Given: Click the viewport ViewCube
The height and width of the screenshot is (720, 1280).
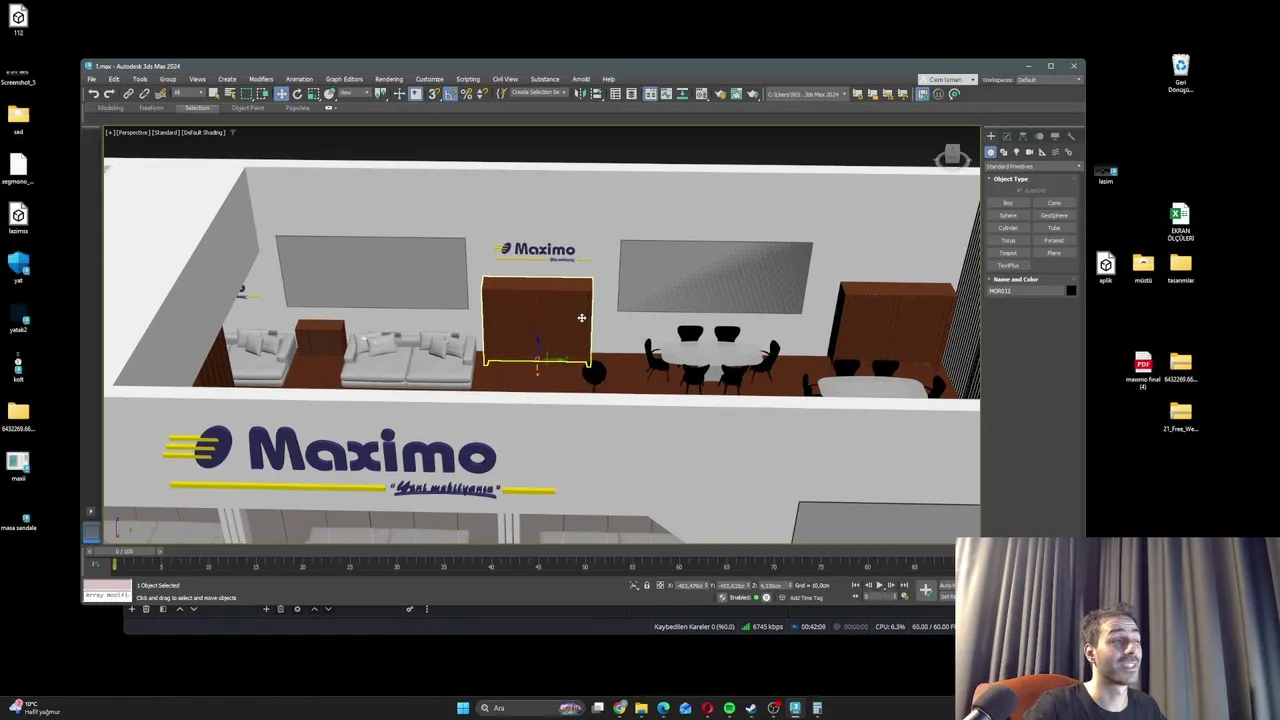Looking at the screenshot, I should [952, 155].
